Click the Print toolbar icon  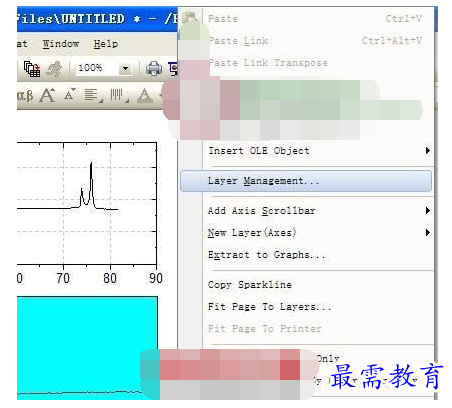coord(154,68)
